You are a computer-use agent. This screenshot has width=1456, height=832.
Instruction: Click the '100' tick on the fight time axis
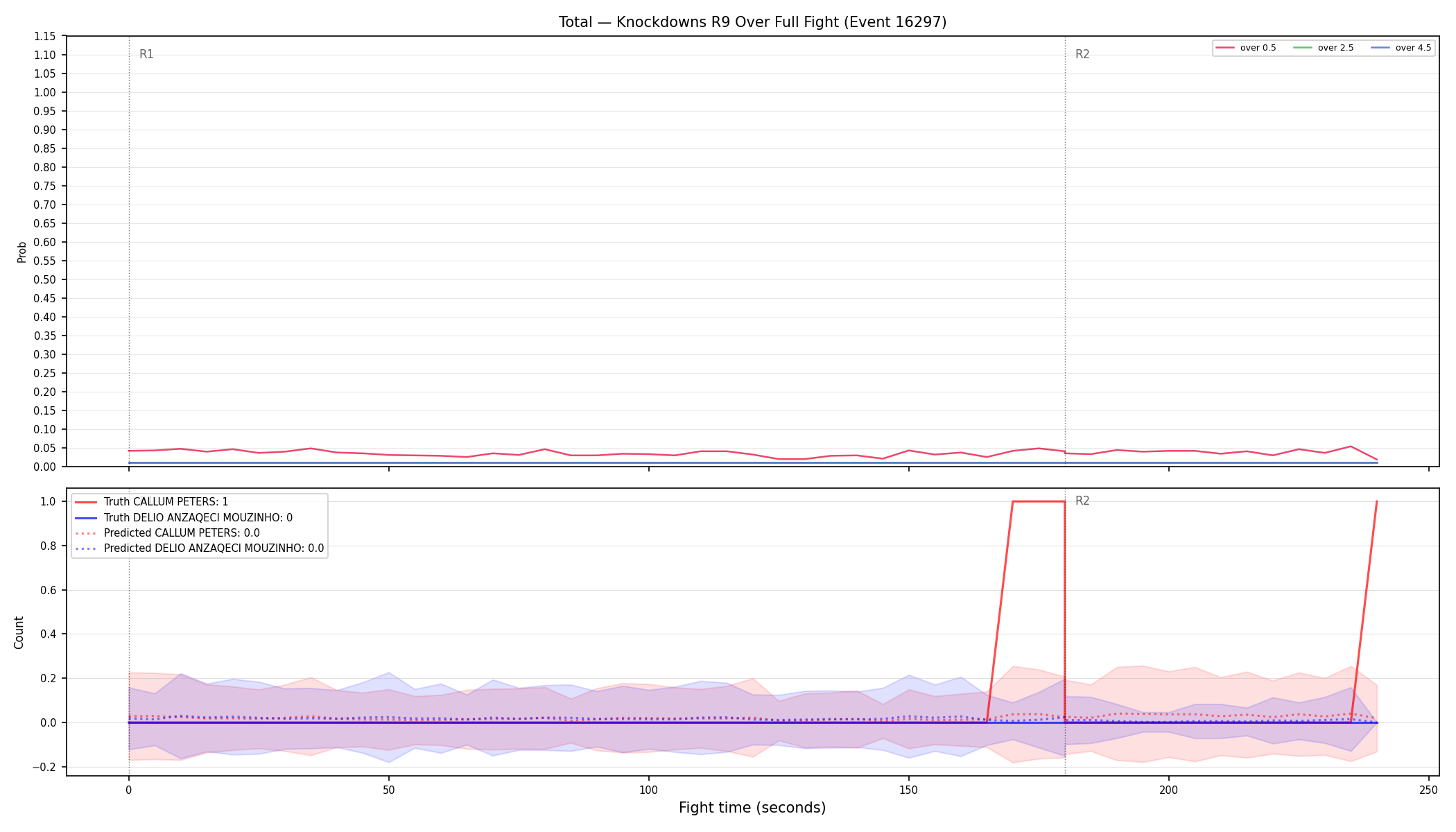coord(649,789)
